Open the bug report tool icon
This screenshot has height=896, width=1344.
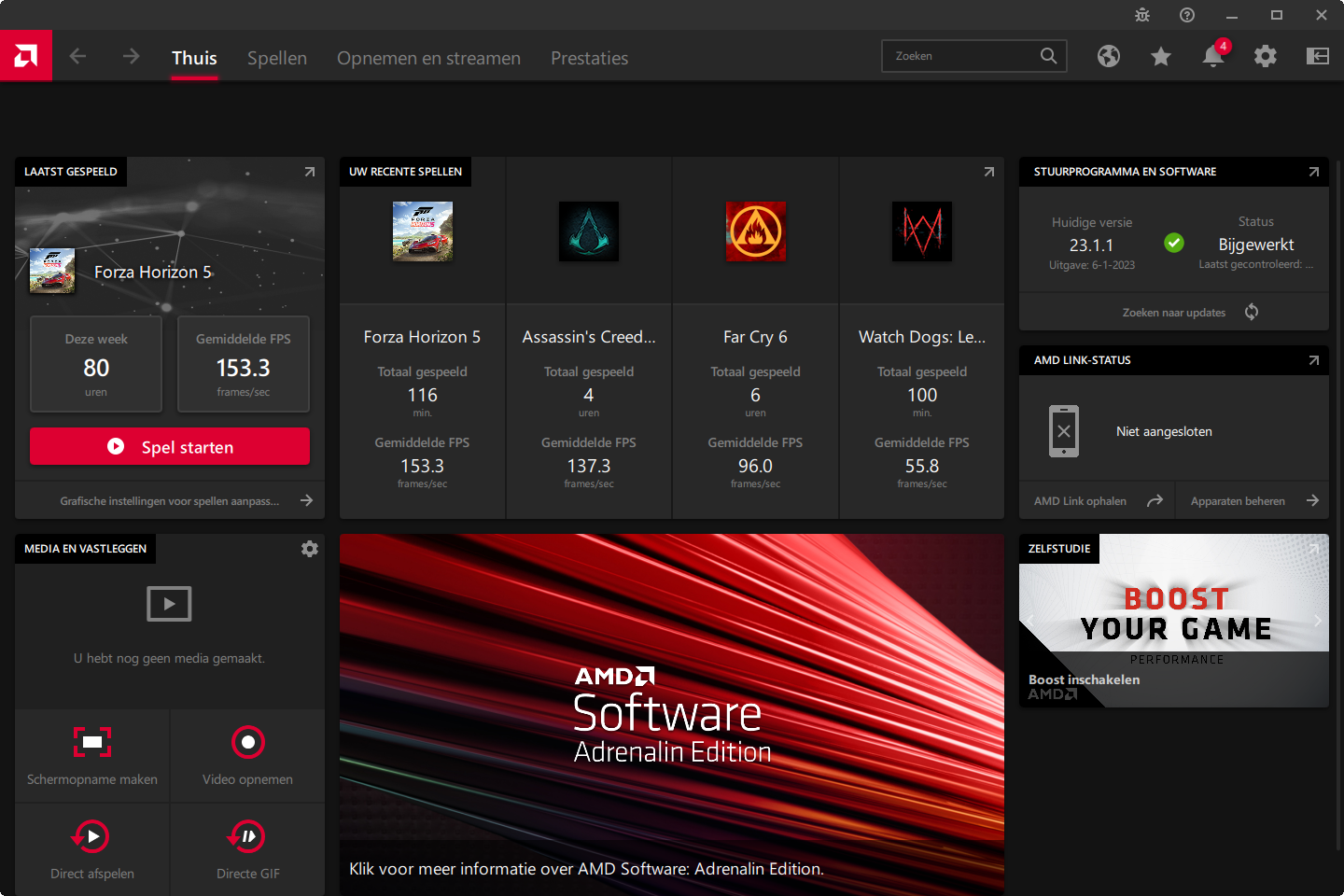(x=1142, y=15)
